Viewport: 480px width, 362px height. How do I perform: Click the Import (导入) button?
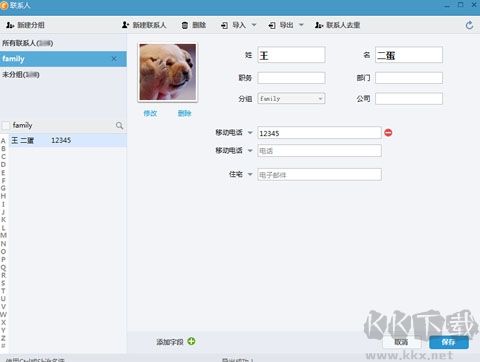click(233, 25)
